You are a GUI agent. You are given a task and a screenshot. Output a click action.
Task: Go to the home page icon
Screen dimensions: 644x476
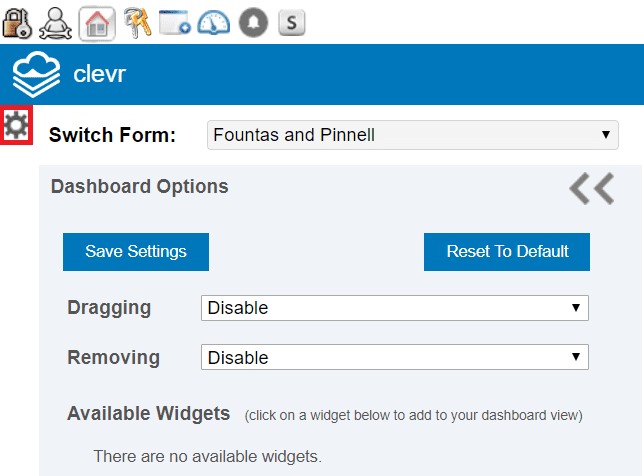point(97,24)
